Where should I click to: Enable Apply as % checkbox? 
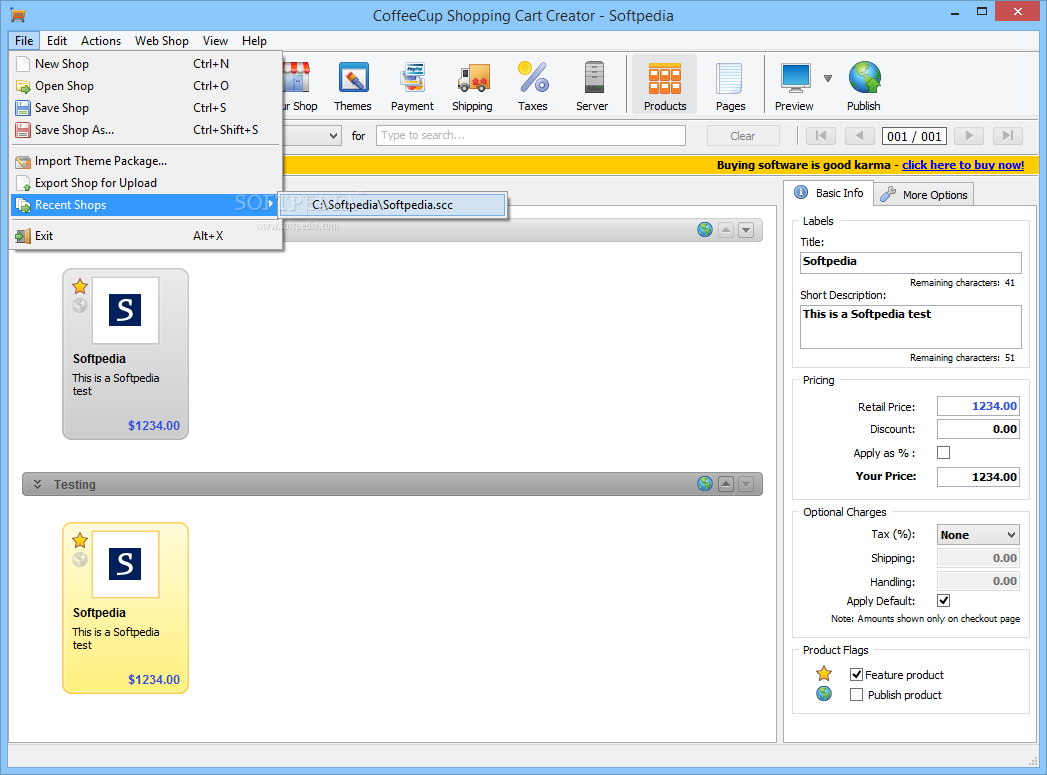pyautogui.click(x=944, y=453)
